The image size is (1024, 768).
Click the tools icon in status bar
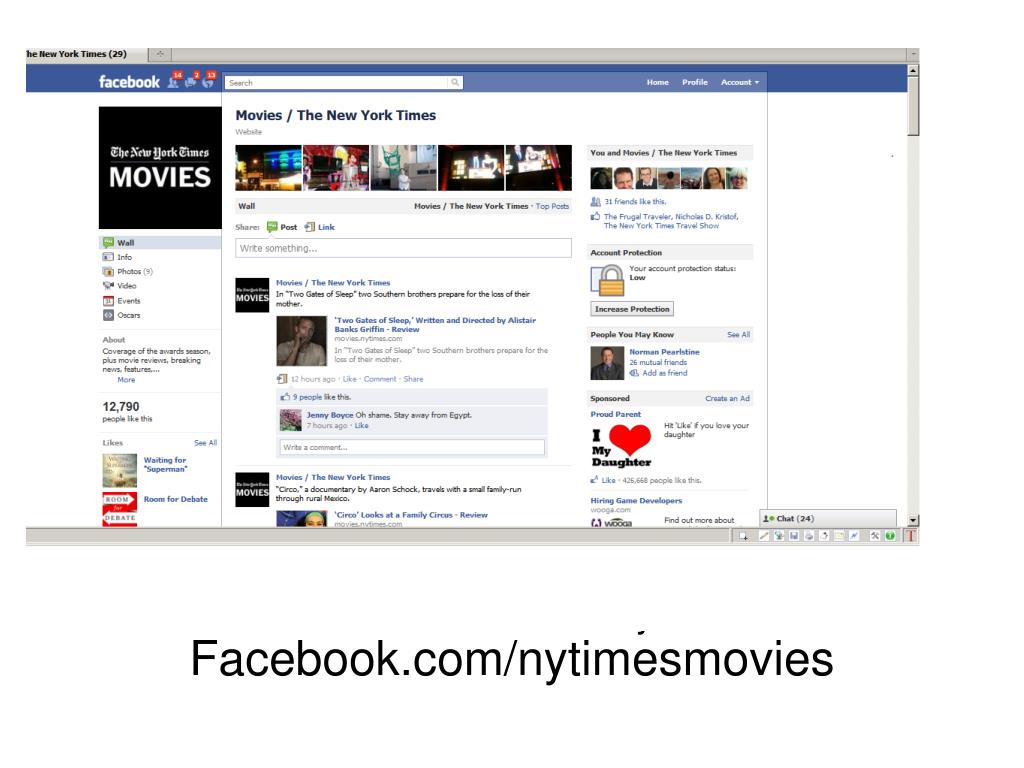tap(875, 536)
